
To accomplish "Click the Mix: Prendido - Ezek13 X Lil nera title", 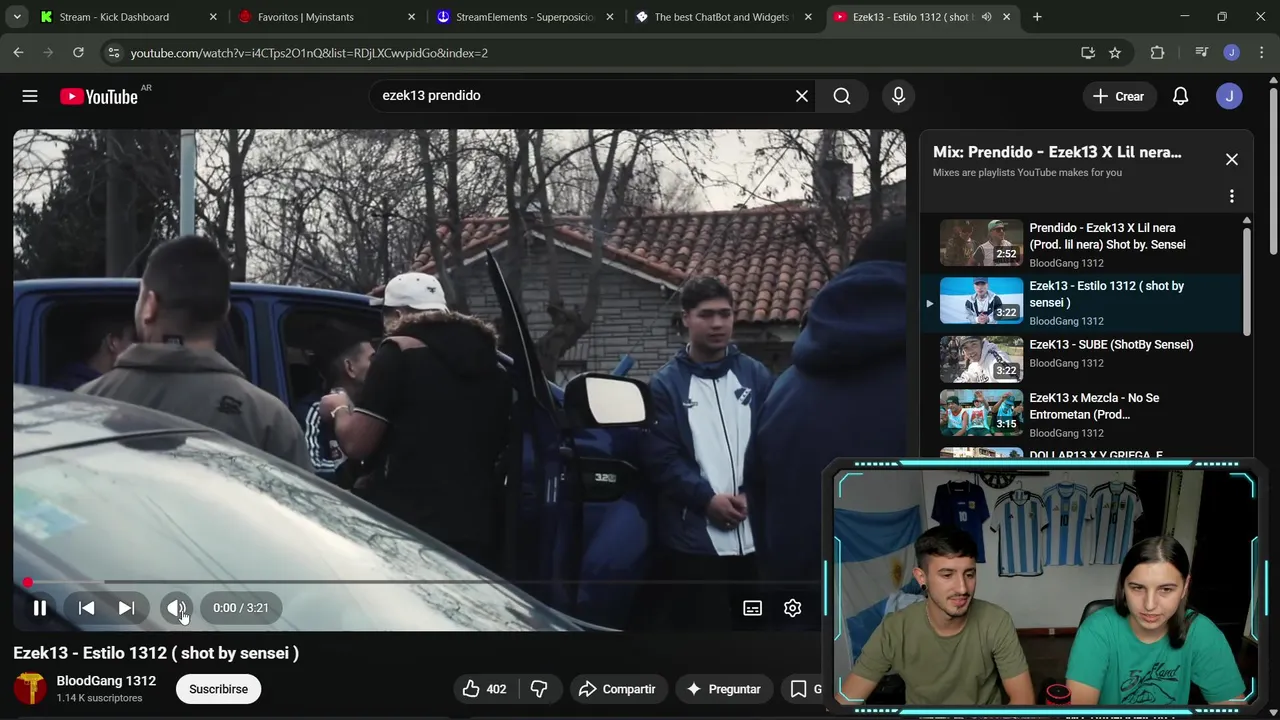I will pos(1057,153).
